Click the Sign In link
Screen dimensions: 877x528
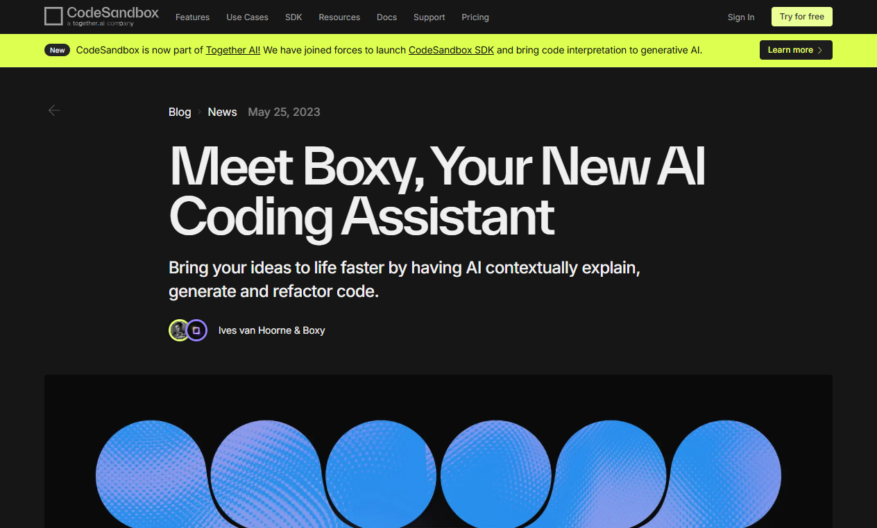741,17
